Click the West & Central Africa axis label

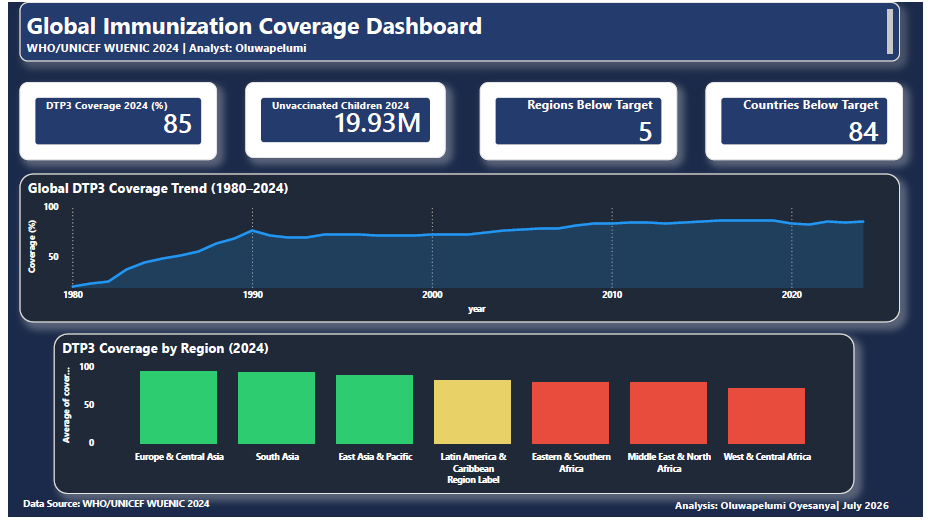point(767,457)
